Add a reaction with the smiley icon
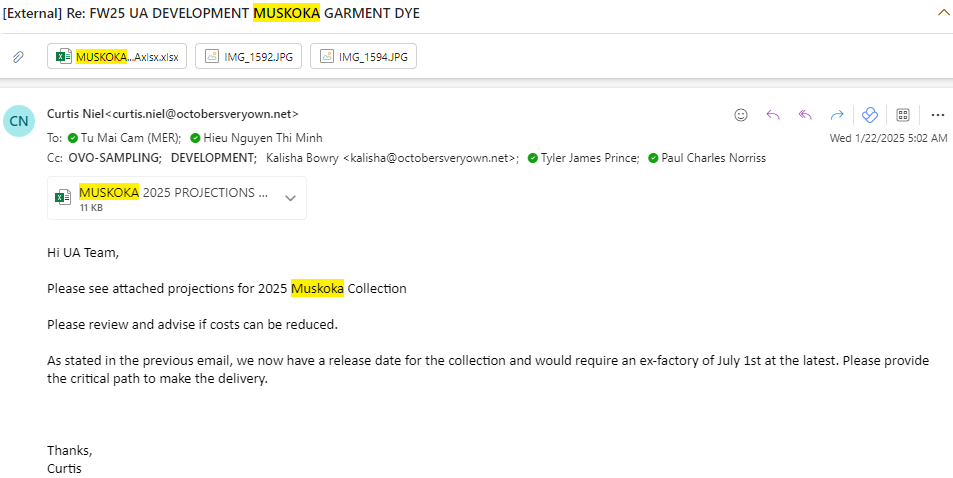This screenshot has height=478, width=953. pyautogui.click(x=740, y=115)
